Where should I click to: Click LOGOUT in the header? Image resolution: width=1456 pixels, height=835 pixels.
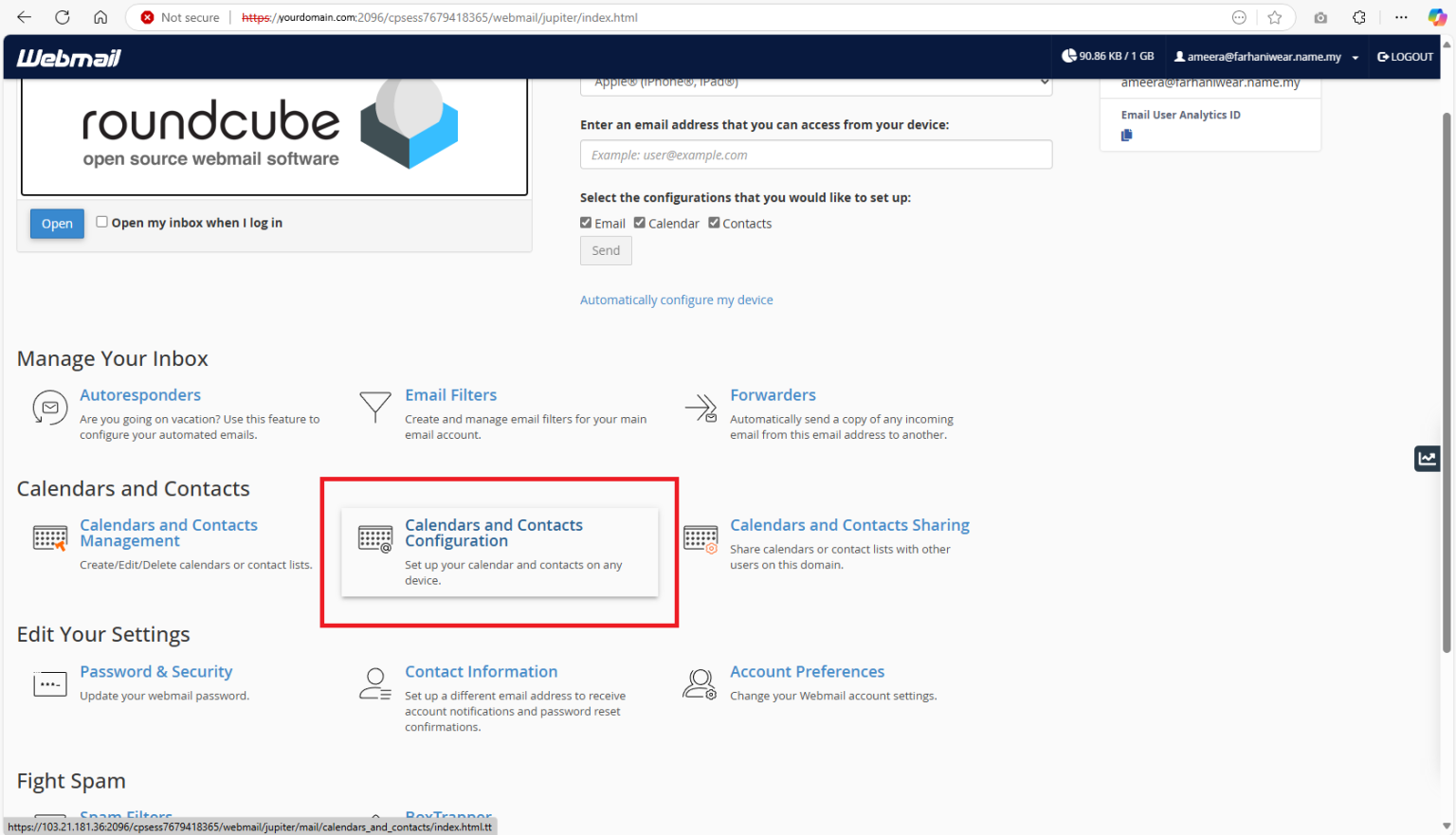tap(1405, 56)
